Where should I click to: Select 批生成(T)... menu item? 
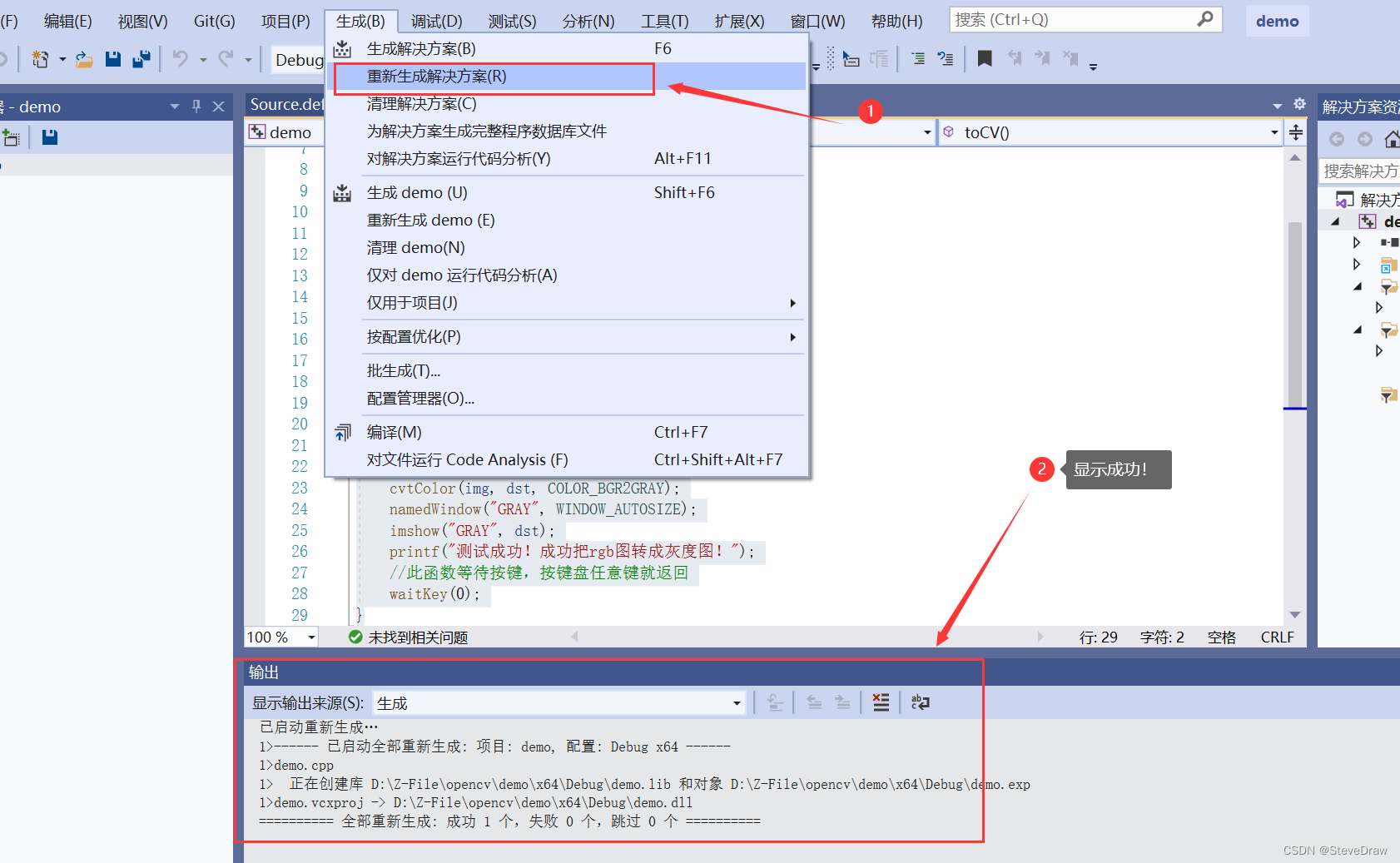[567, 371]
